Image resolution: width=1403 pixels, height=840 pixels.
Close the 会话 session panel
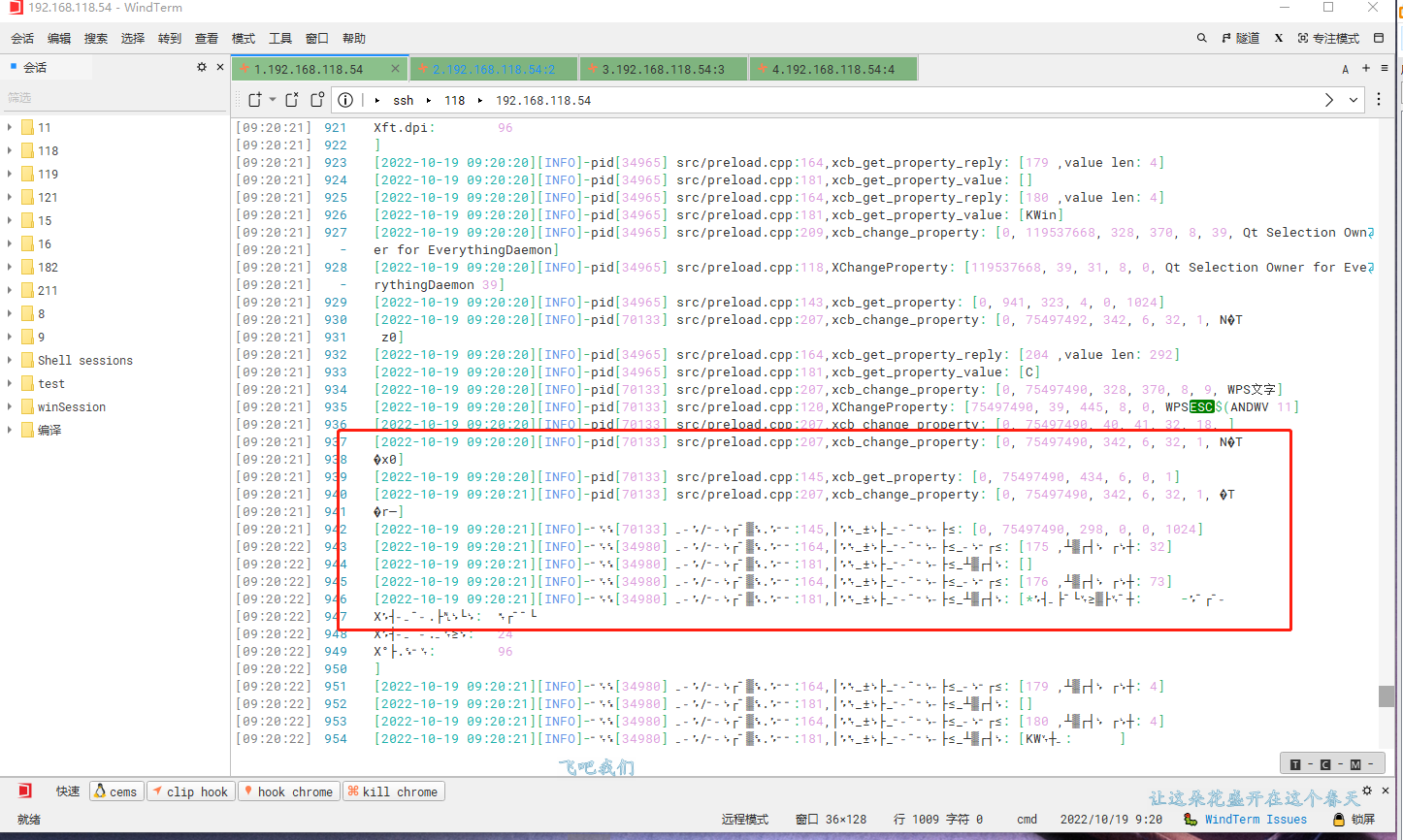[x=220, y=67]
